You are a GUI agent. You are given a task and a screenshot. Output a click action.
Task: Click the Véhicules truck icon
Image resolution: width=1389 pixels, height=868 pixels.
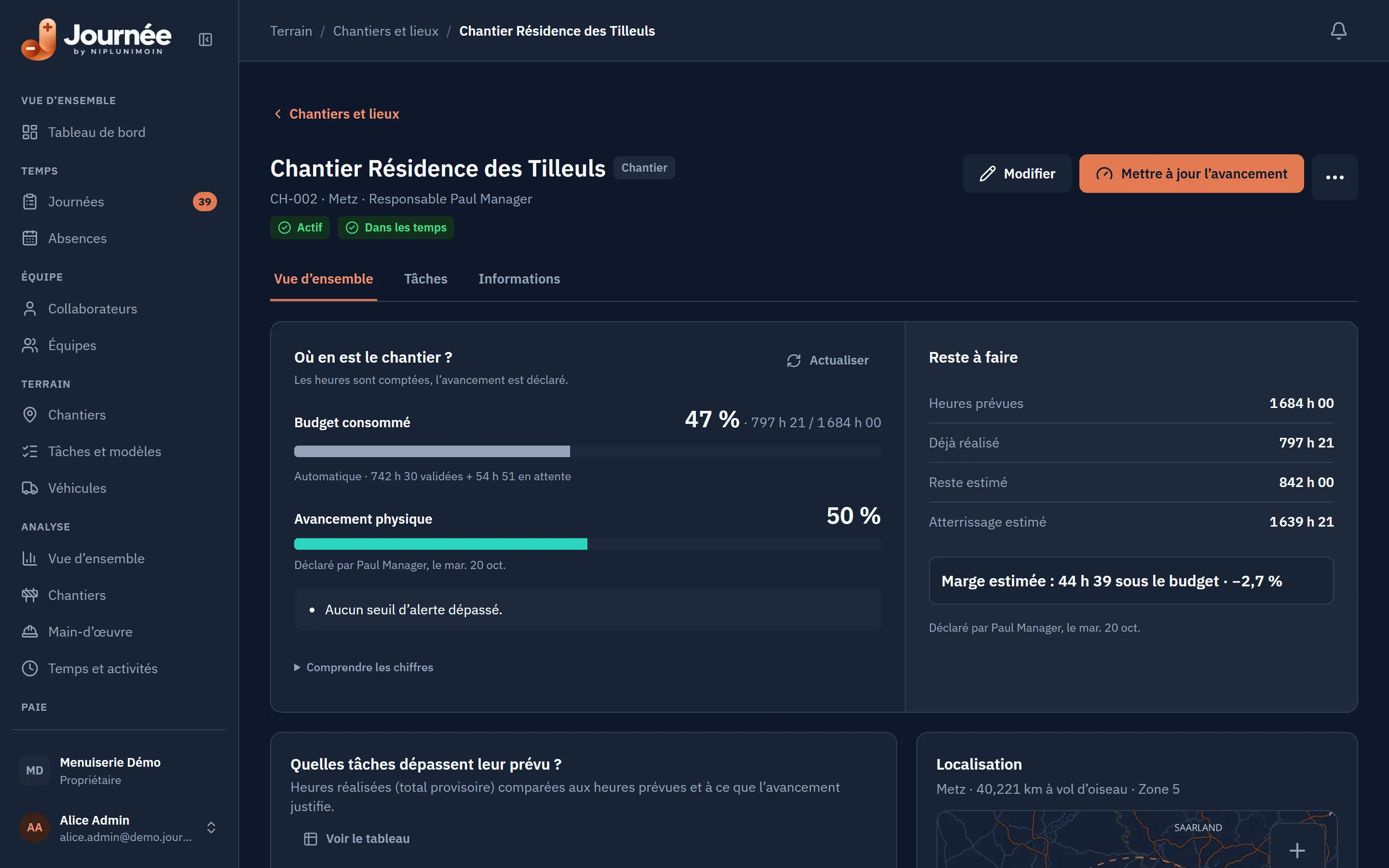[30, 488]
